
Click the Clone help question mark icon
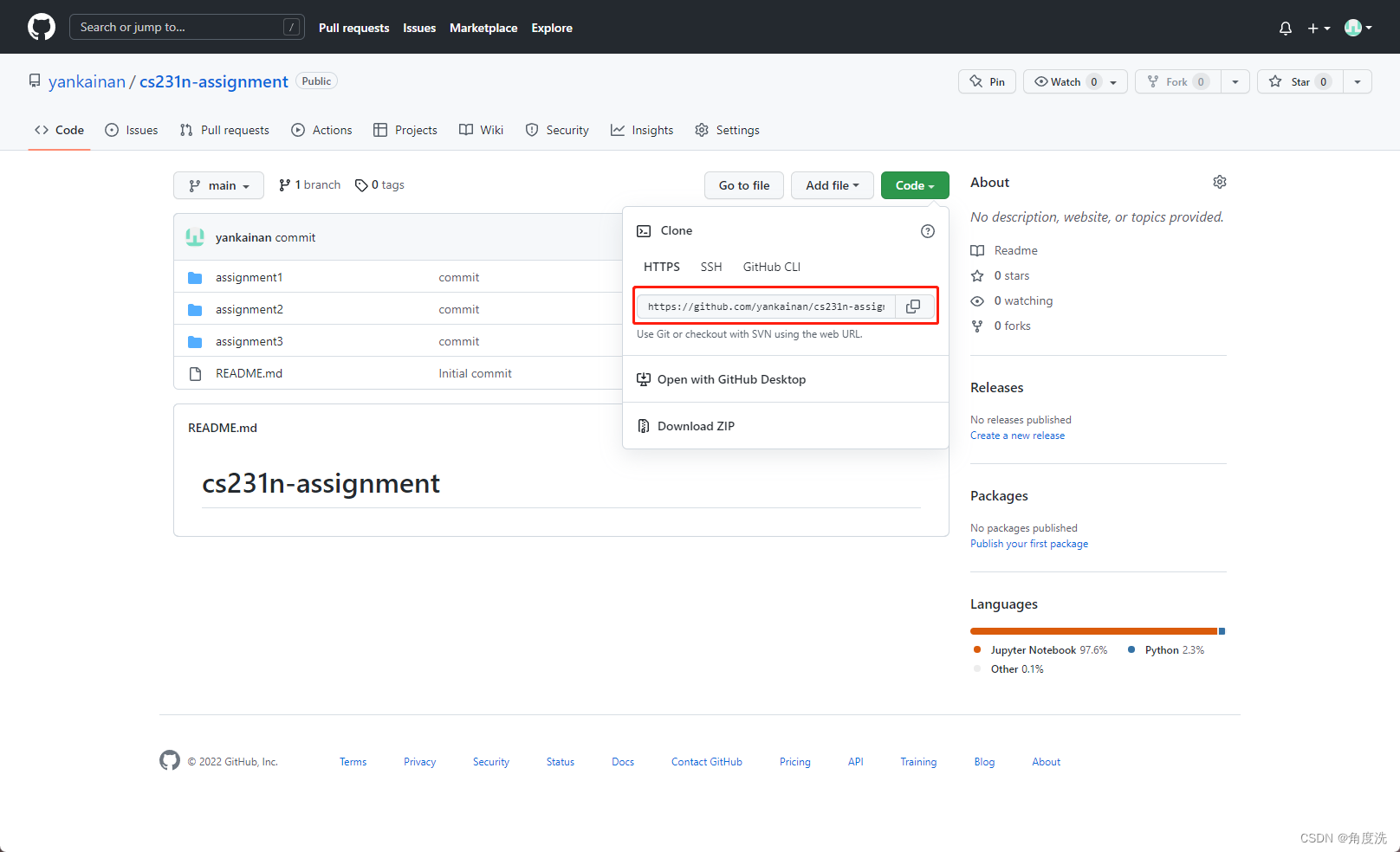[928, 231]
